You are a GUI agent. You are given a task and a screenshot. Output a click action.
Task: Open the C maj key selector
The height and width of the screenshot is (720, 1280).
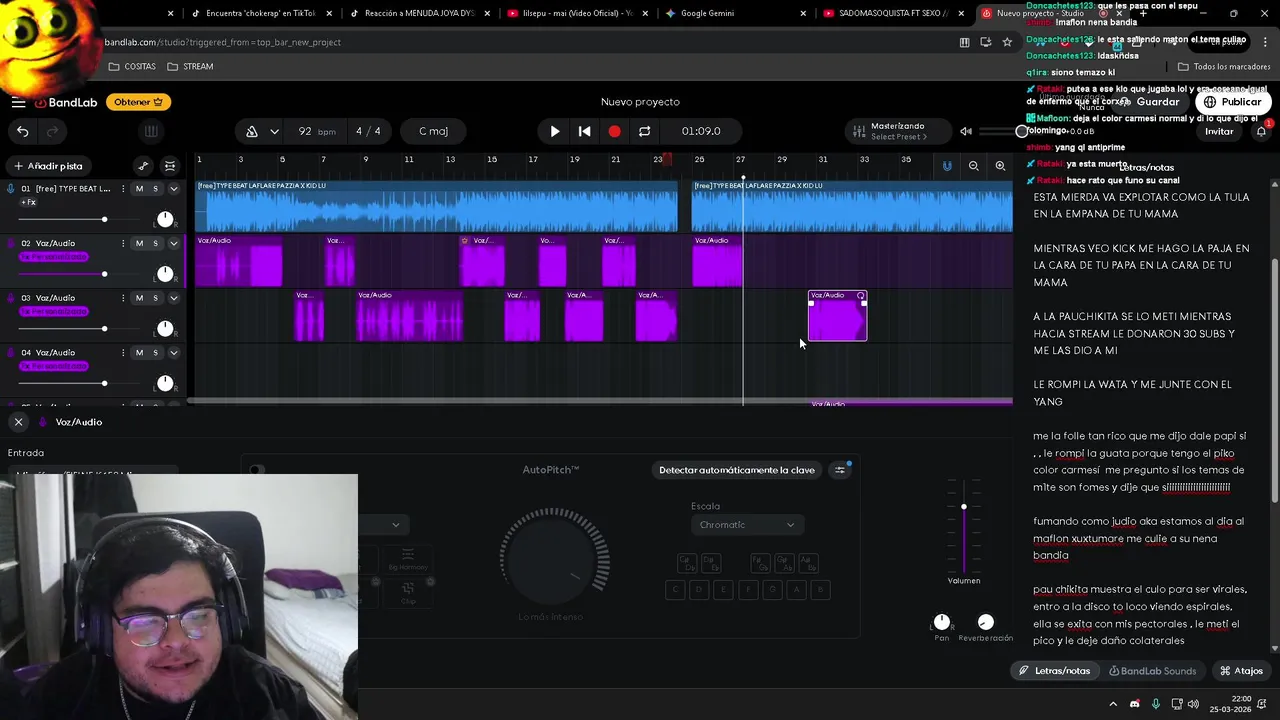(x=433, y=131)
